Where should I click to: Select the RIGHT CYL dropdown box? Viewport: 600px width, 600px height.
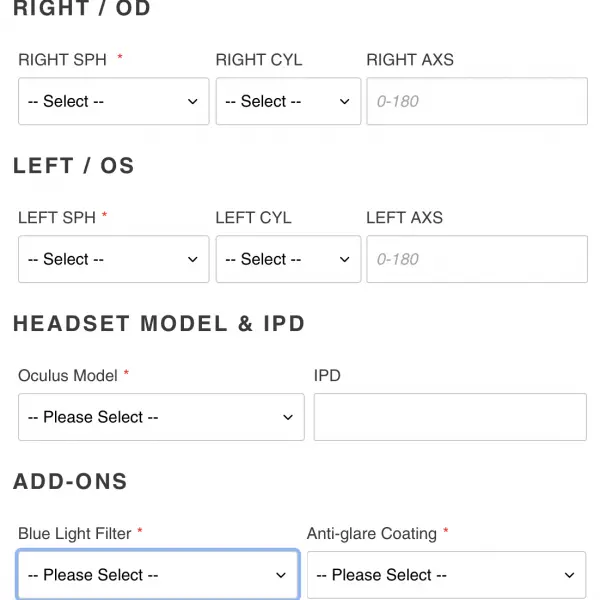click(x=288, y=101)
